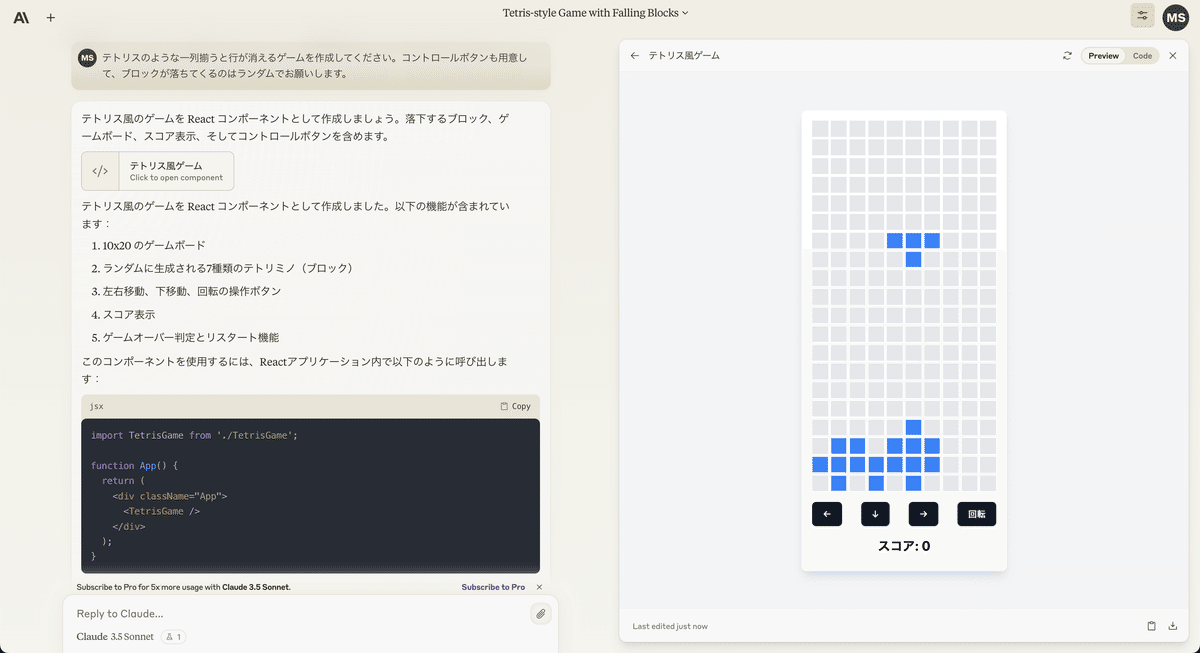
Task: Switch to the Preview tab
Action: click(x=1103, y=56)
